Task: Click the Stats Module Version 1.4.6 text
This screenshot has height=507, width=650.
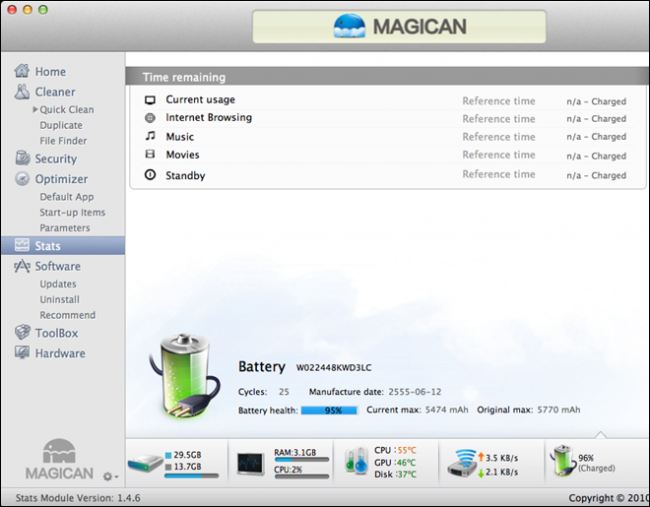Action: click(78, 498)
